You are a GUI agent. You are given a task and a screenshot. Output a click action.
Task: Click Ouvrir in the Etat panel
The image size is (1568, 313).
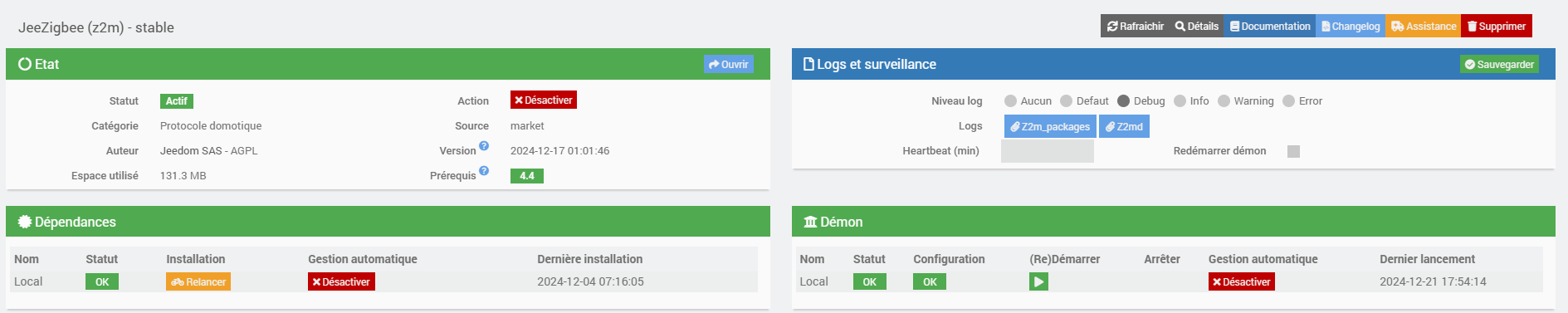[x=729, y=64]
